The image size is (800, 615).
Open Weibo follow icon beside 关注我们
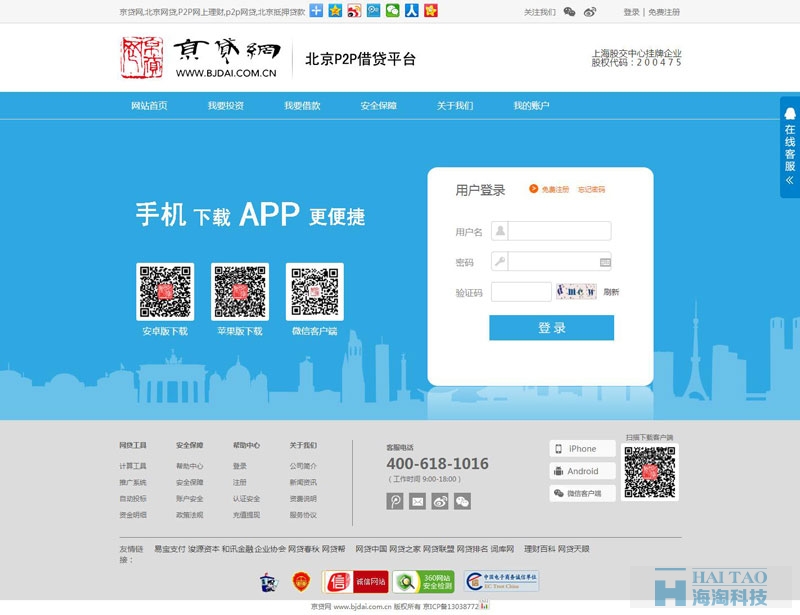tap(590, 12)
